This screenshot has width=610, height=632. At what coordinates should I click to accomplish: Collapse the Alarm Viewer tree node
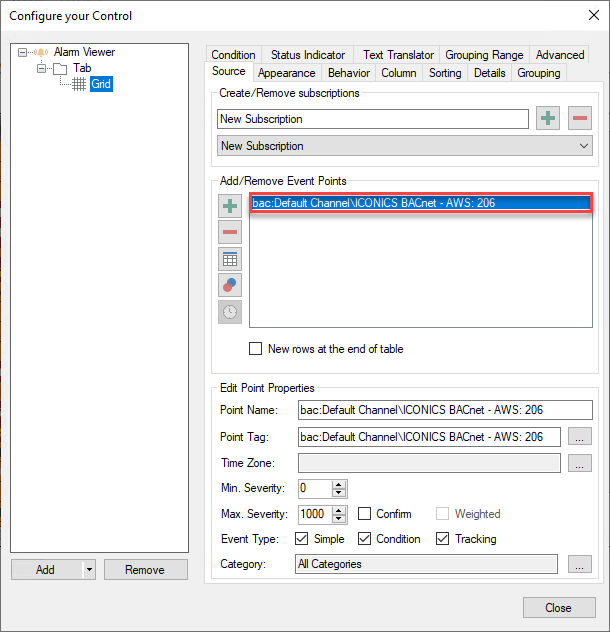tap(23, 52)
